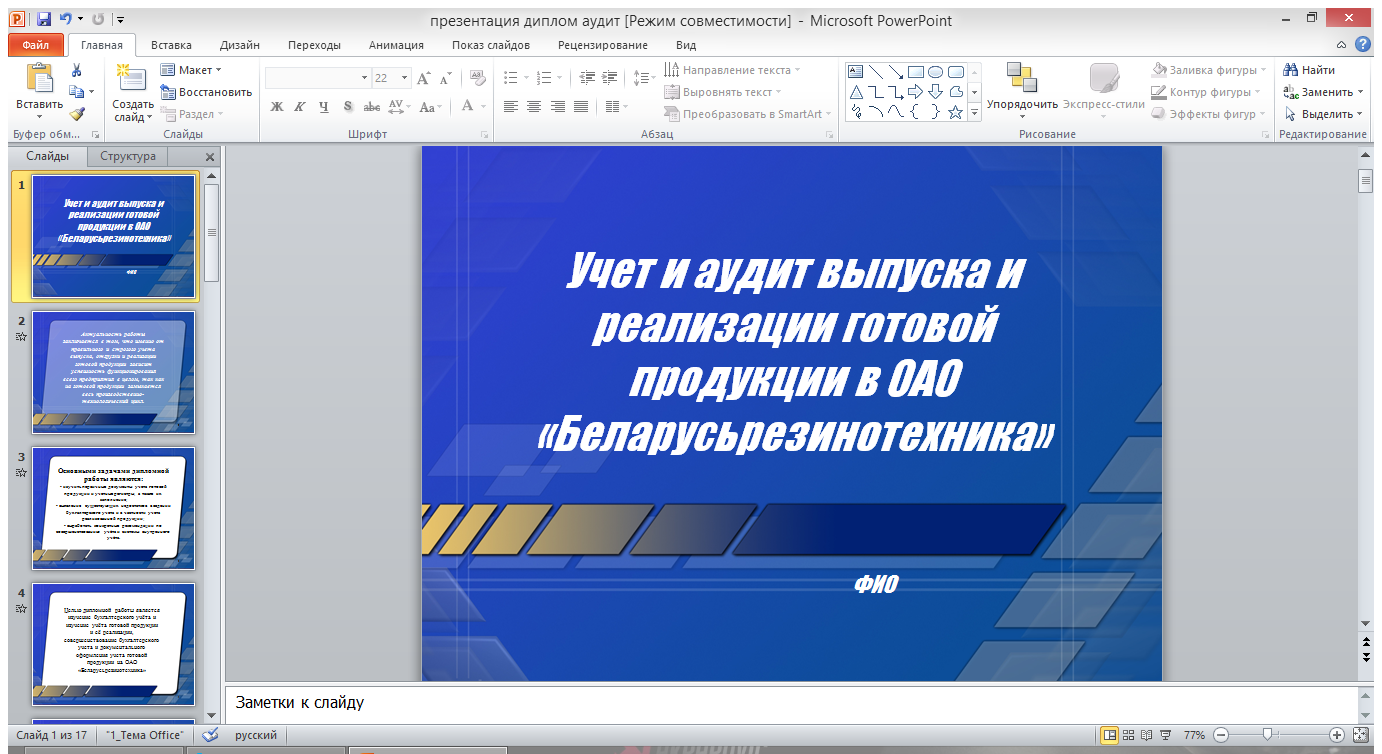Open the font color A dropdown arrow
1382x754 pixels.
(x=481, y=107)
